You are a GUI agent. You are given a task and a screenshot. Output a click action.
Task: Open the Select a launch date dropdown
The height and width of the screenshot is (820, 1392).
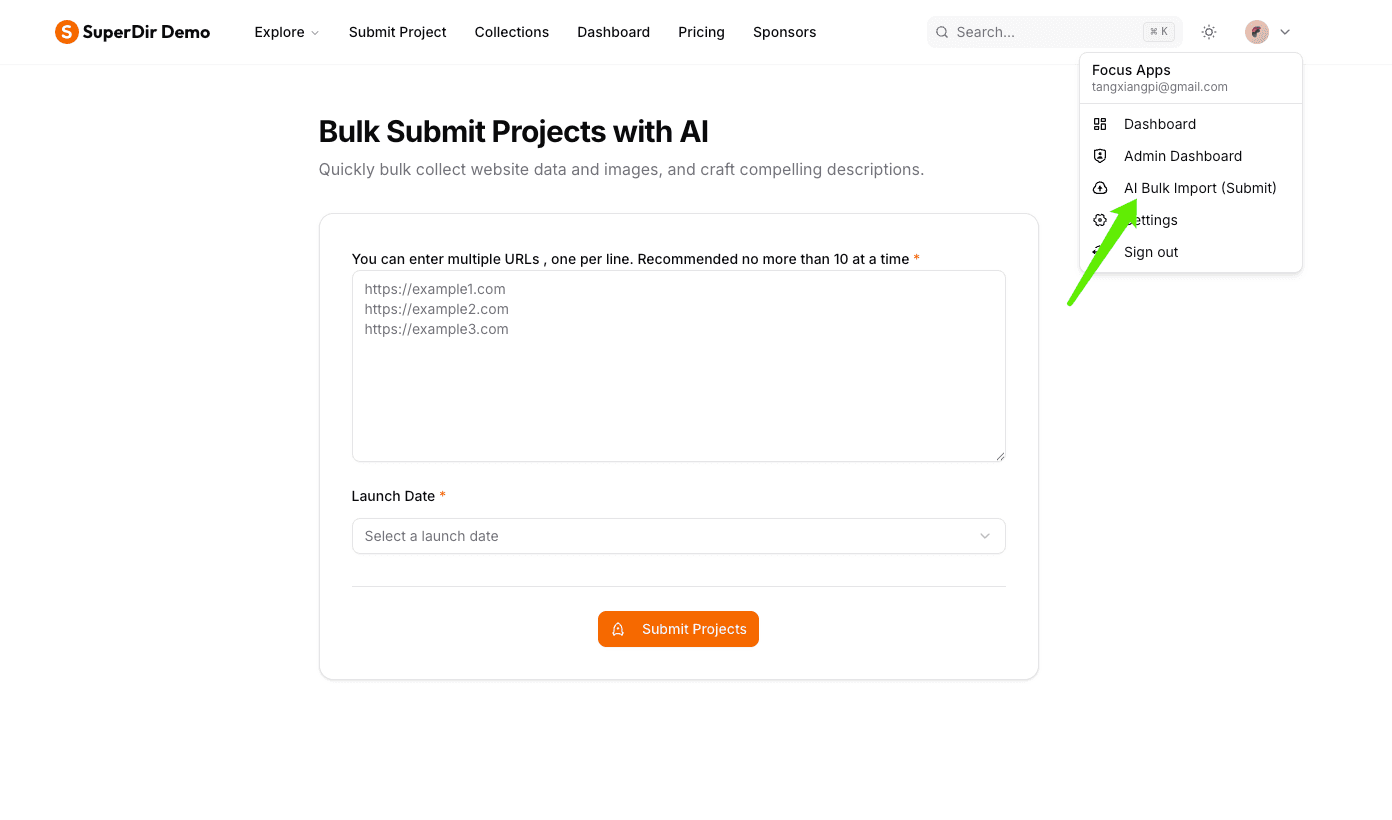pos(678,536)
